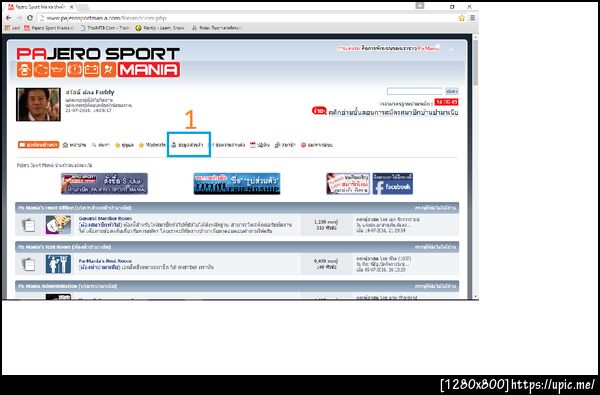The image size is (600, 395).
Task: Open the Moderate menu item
Action: [x=152, y=145]
